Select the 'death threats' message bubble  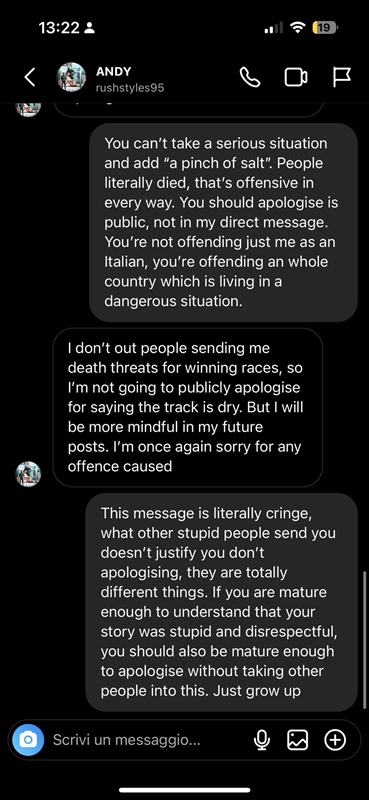pyautogui.click(x=188, y=407)
